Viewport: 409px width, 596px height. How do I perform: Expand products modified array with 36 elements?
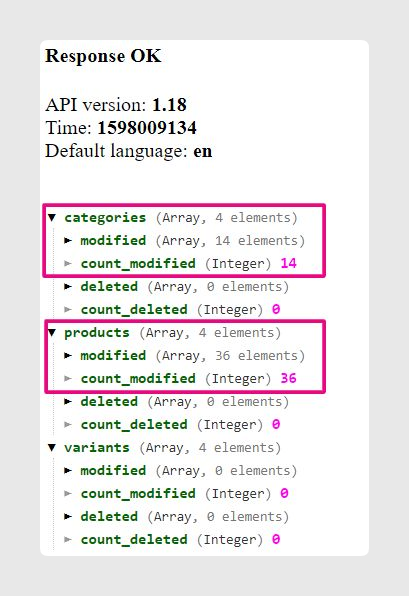point(68,356)
